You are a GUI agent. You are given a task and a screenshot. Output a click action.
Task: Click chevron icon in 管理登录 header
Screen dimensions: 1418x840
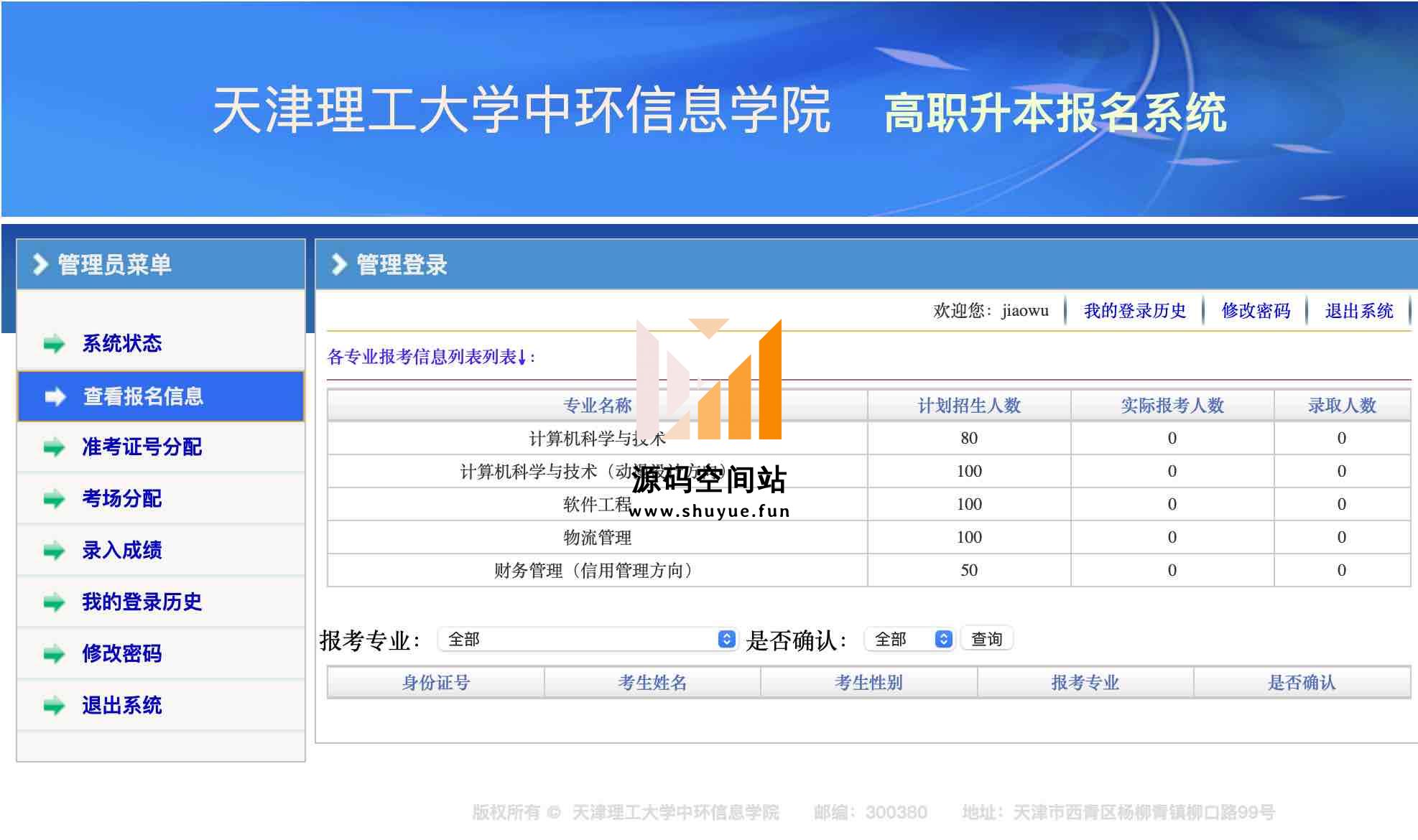point(339,264)
